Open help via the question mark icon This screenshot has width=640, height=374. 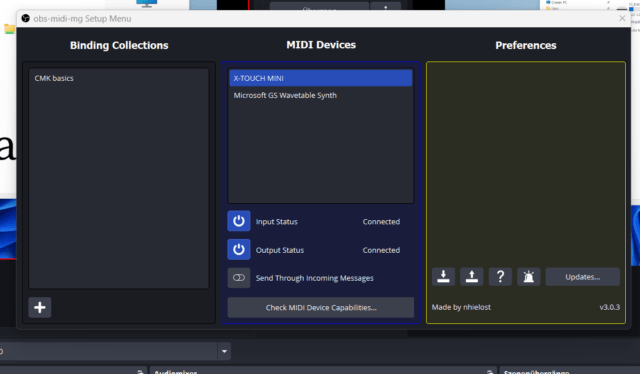[x=500, y=277]
